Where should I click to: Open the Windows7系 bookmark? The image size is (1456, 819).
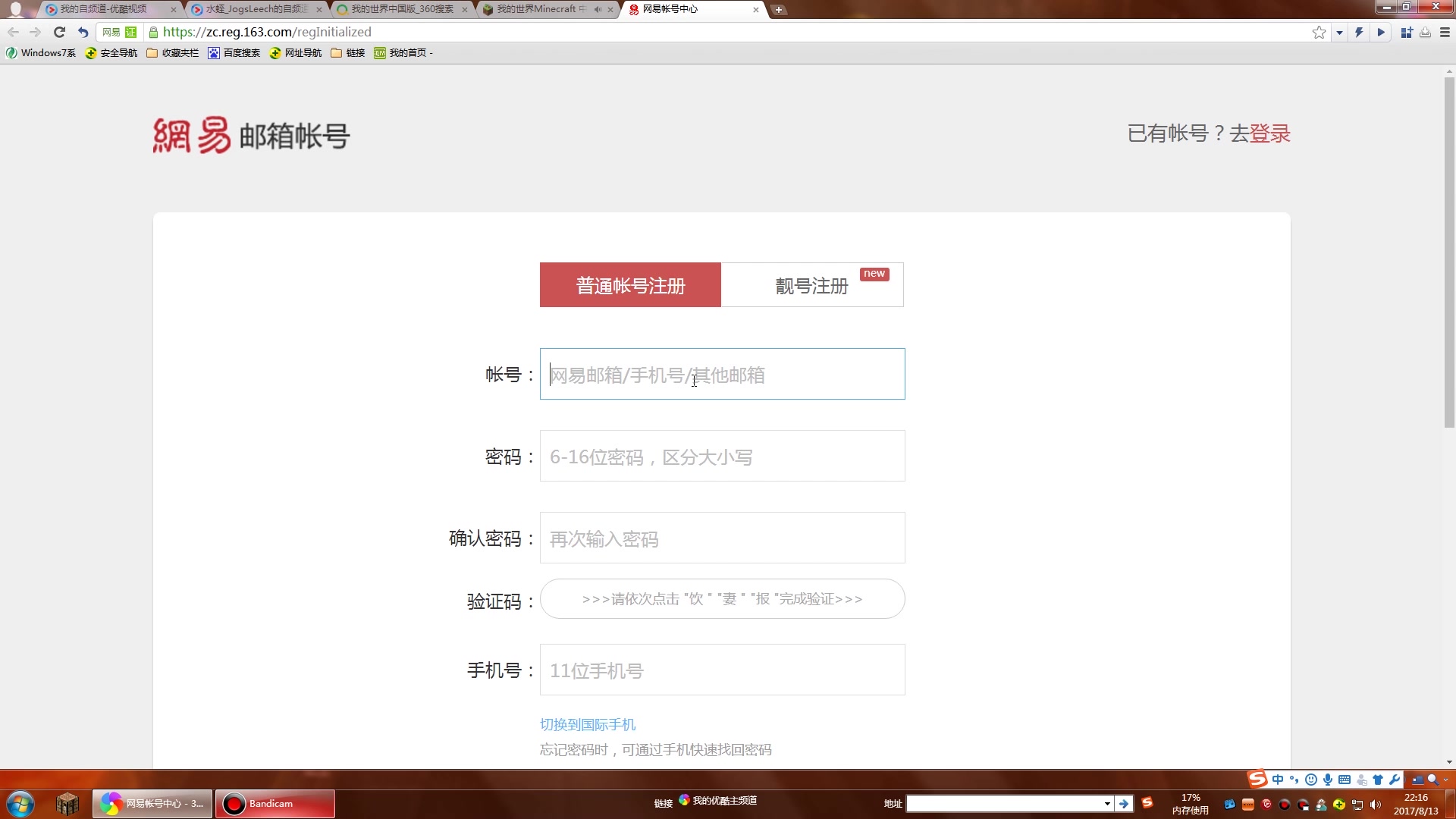[x=41, y=52]
